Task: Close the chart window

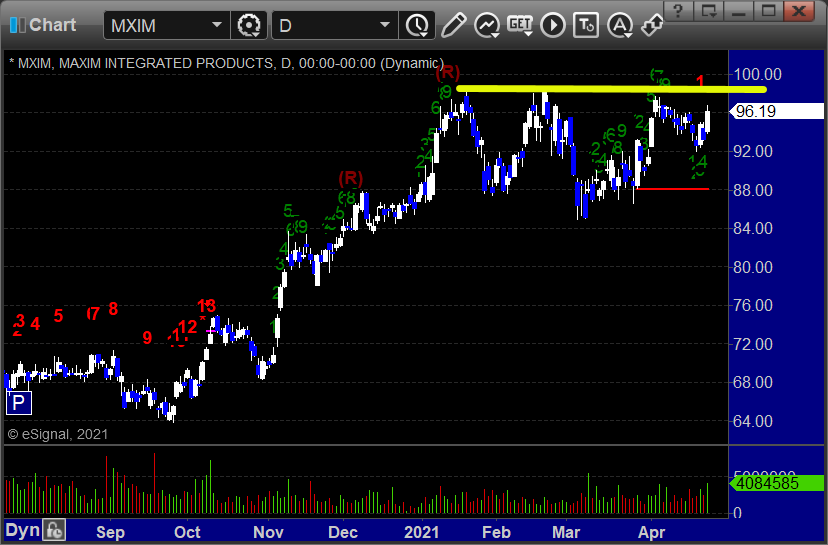Action: (x=799, y=10)
